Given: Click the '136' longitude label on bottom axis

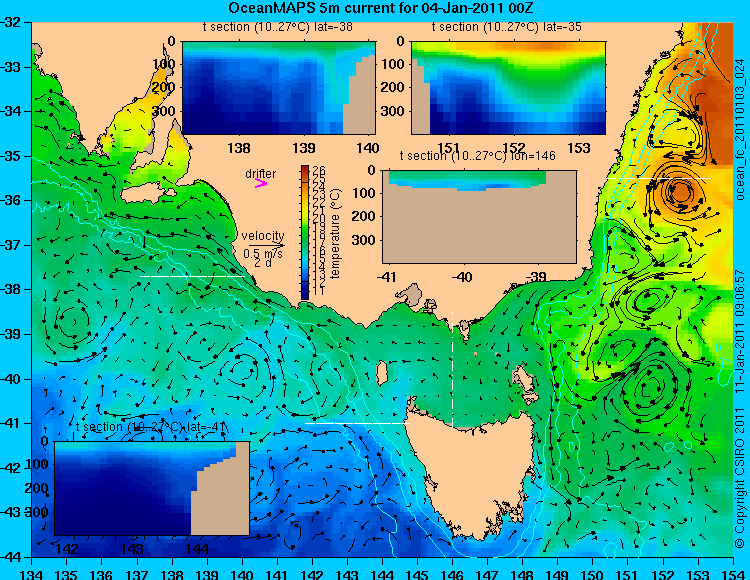Looking at the screenshot, I should [102, 573].
